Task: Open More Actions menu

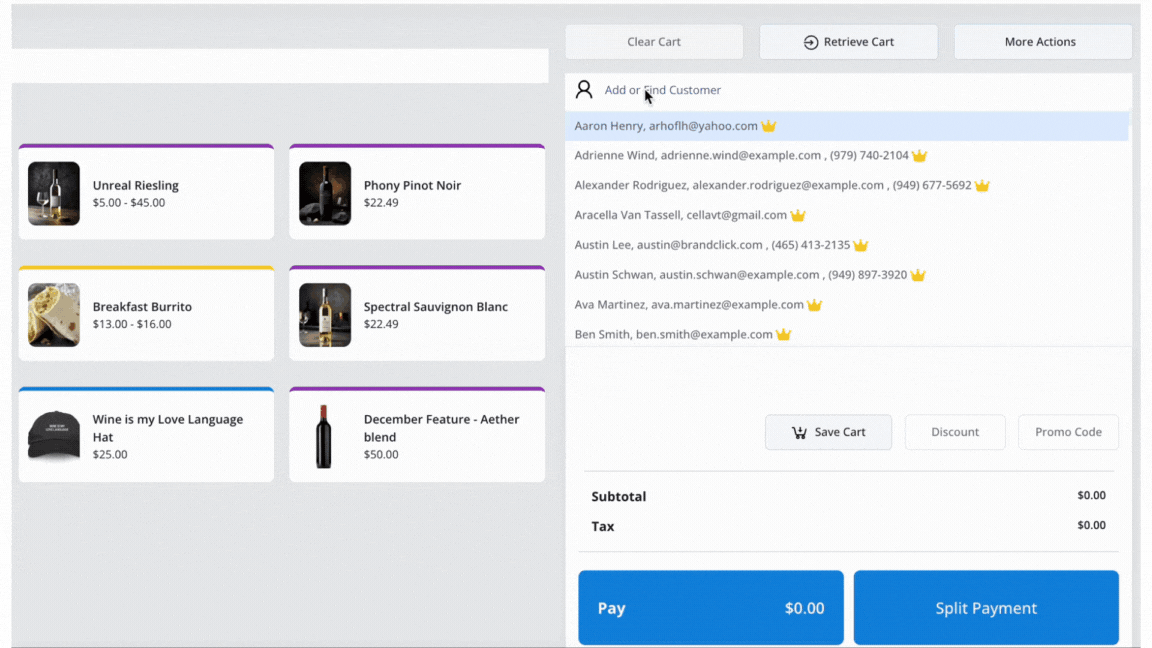Action: pyautogui.click(x=1043, y=42)
